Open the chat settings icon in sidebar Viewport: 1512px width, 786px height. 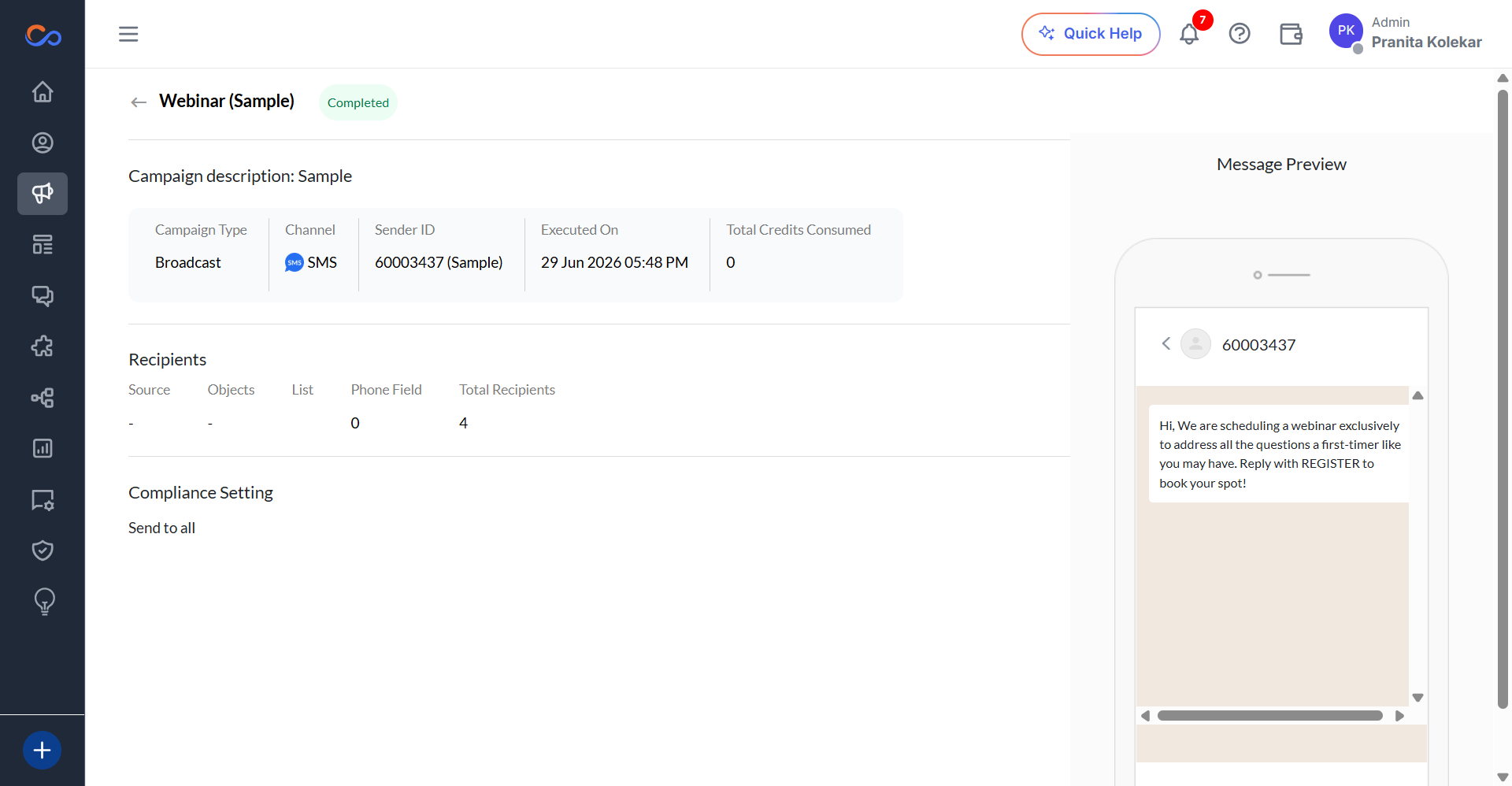[x=43, y=499]
